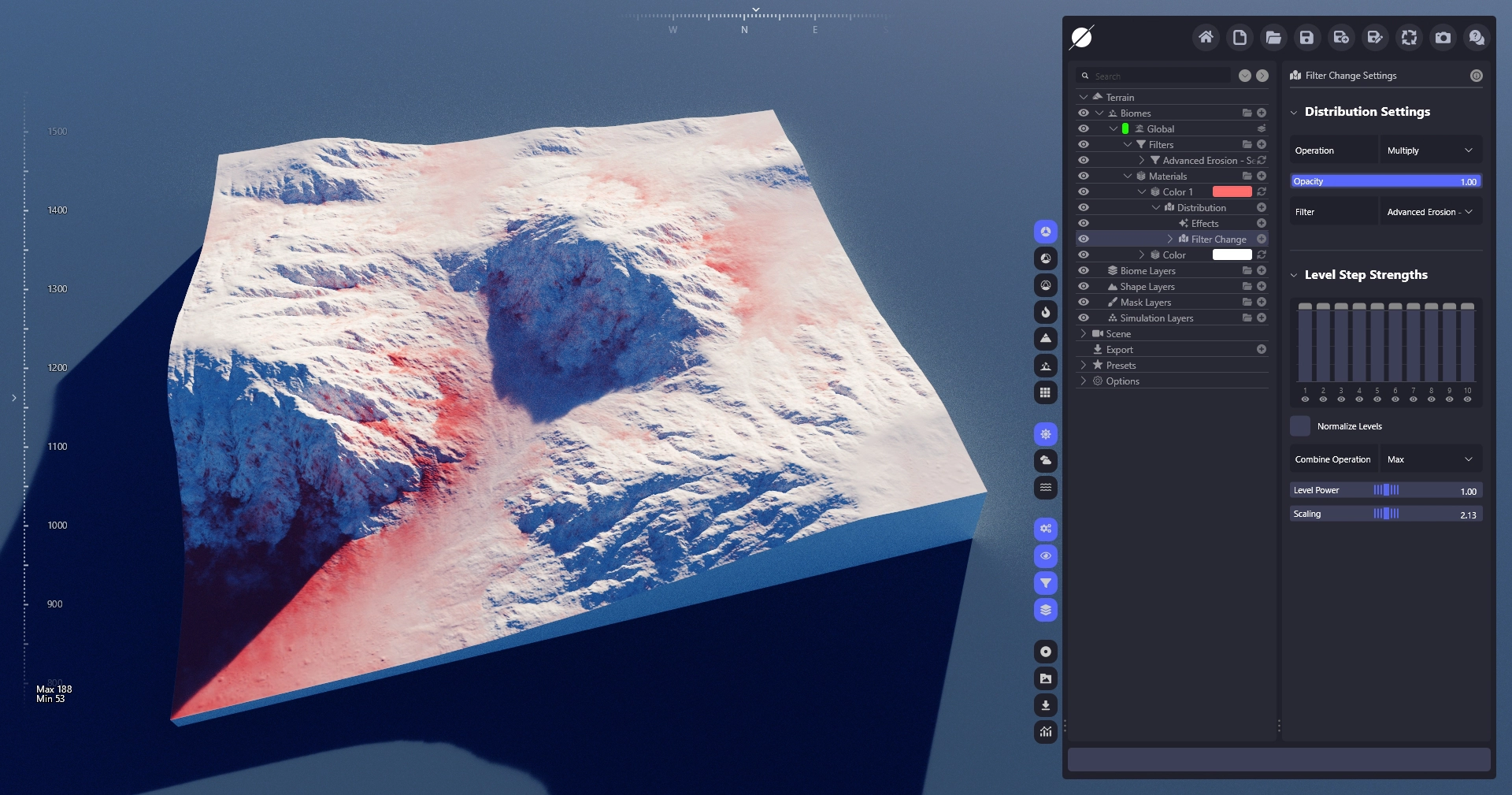Image resolution: width=1512 pixels, height=795 pixels.
Task: Collapse the Level Step Strengths section
Action: (1294, 275)
